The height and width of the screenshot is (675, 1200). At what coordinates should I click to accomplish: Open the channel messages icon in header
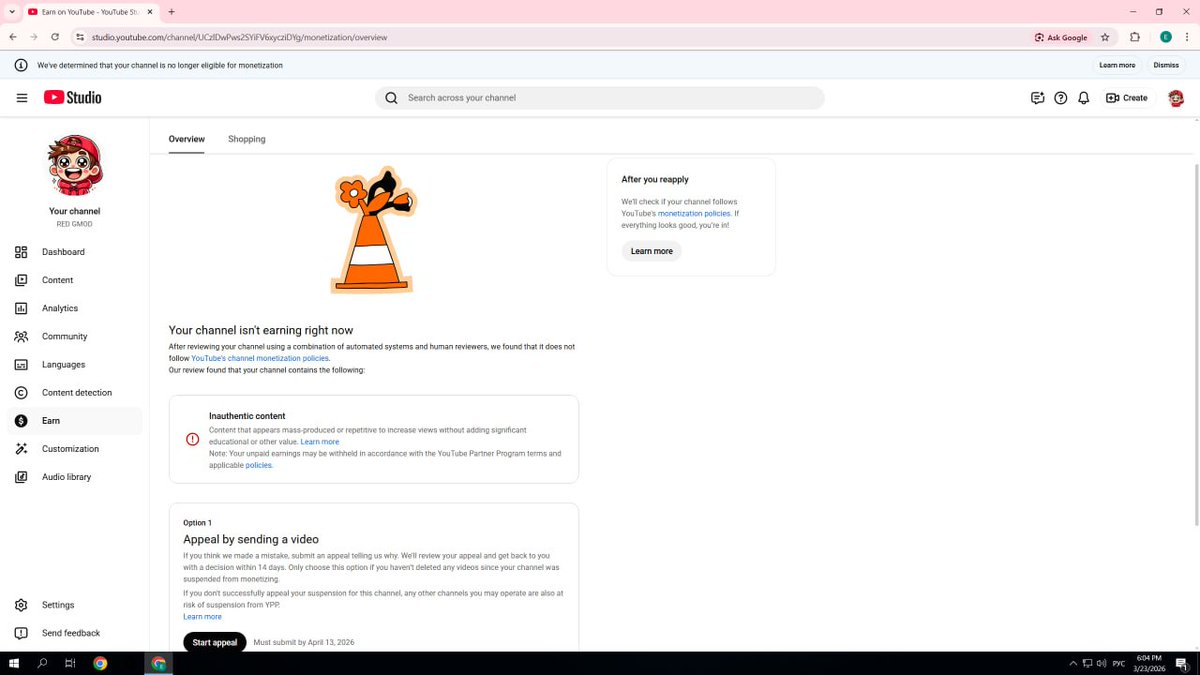pyautogui.click(x=1038, y=98)
